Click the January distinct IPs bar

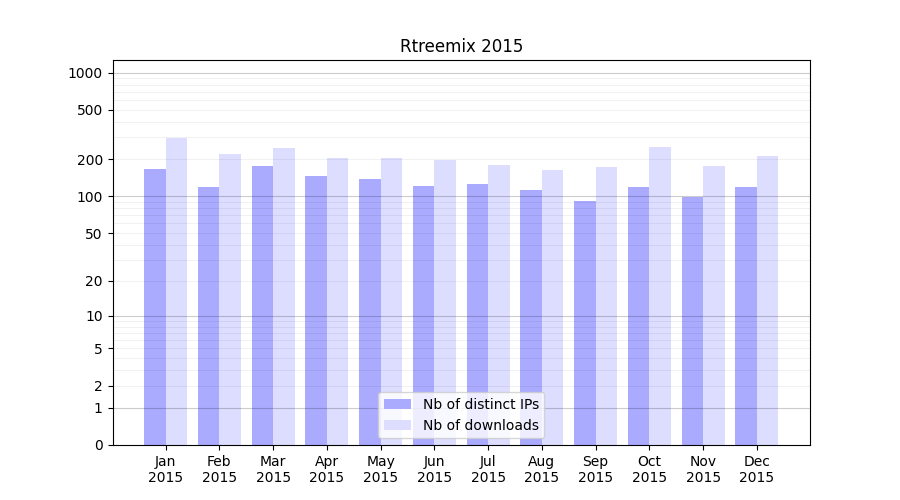[x=155, y=307]
